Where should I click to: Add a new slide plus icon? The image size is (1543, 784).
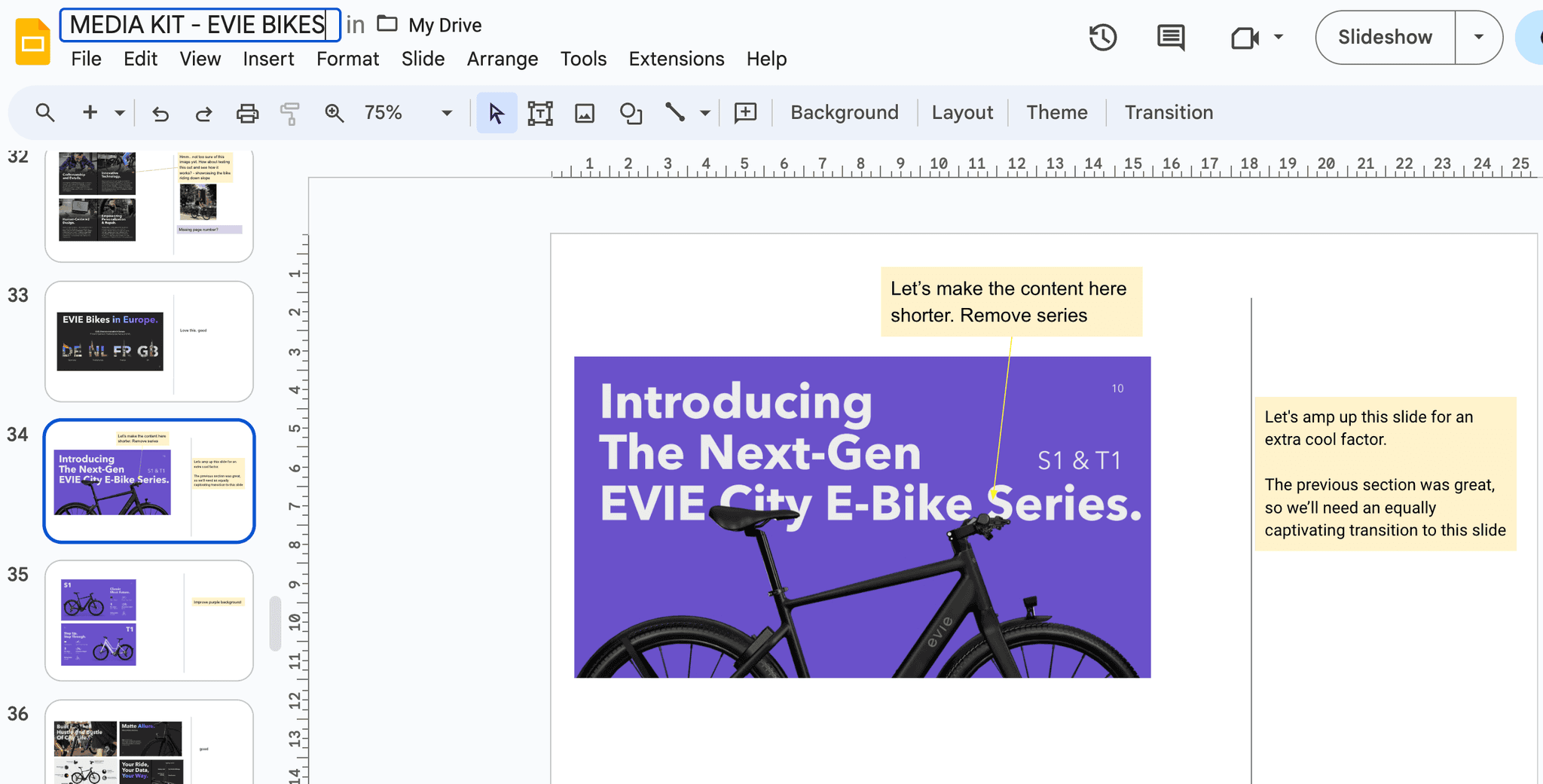coord(90,113)
